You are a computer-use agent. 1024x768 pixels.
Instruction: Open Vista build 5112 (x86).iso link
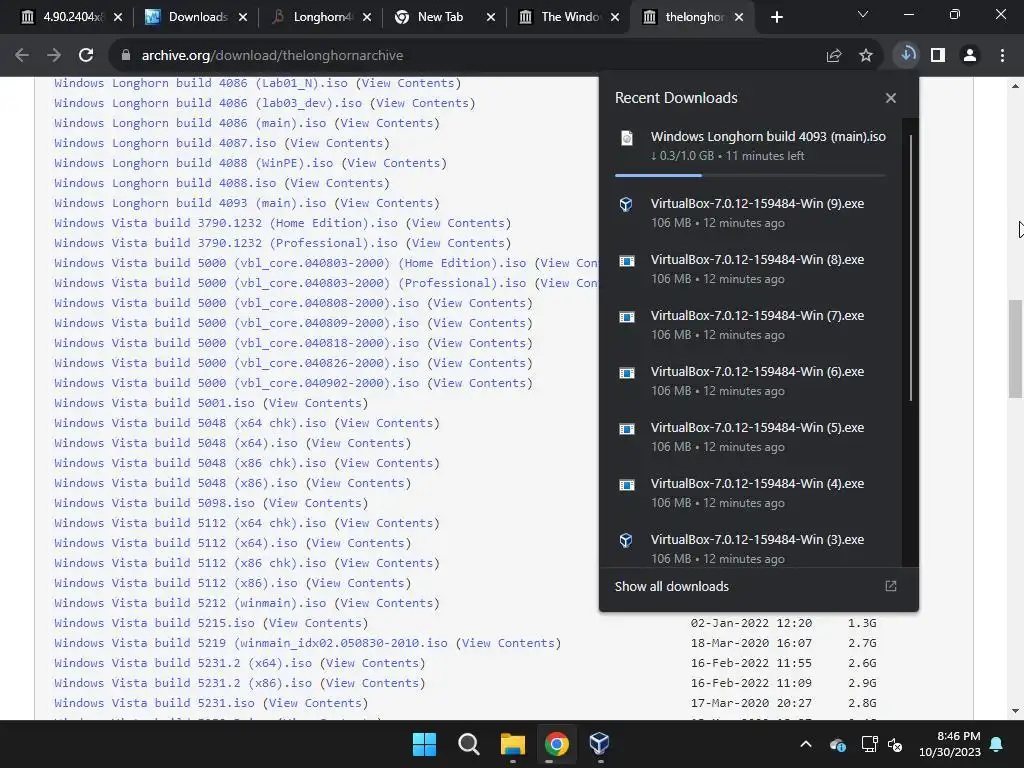(176, 583)
